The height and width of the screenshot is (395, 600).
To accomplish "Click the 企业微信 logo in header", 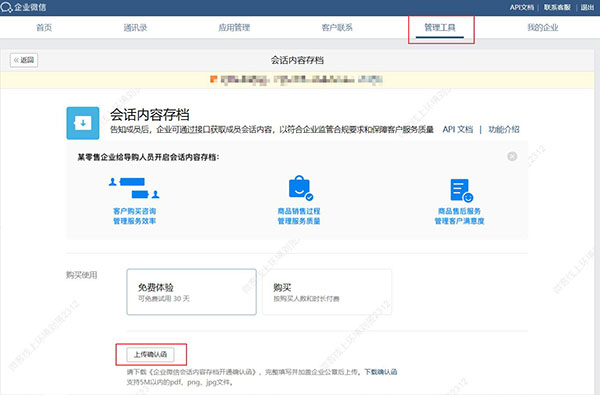I will [24, 7].
